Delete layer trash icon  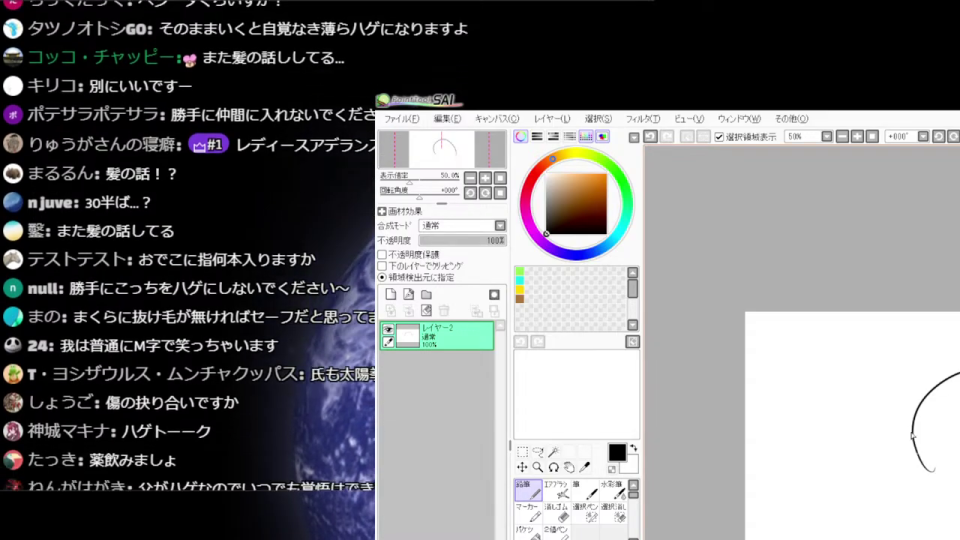pos(444,310)
